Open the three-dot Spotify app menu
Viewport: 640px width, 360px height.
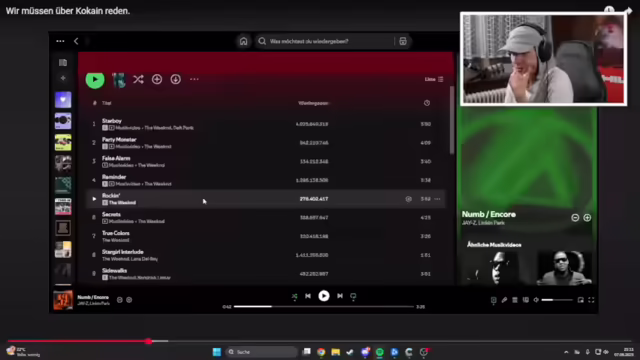pyautogui.click(x=60, y=41)
